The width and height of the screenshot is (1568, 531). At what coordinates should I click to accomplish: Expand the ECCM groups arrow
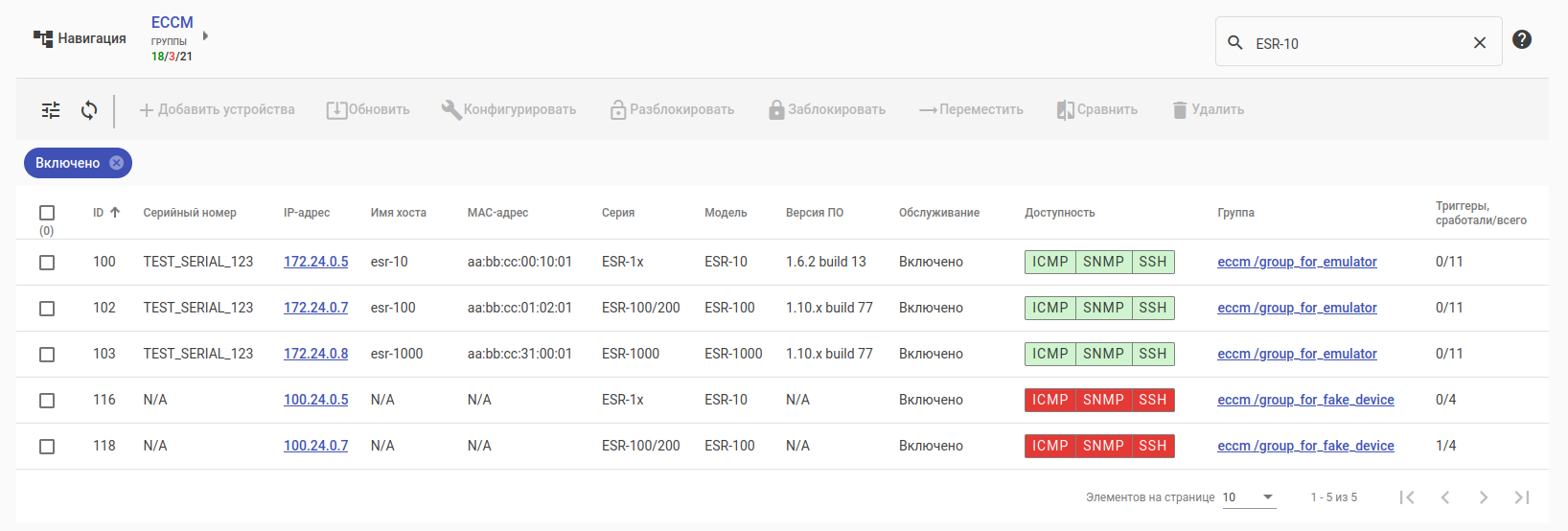pyautogui.click(x=205, y=36)
